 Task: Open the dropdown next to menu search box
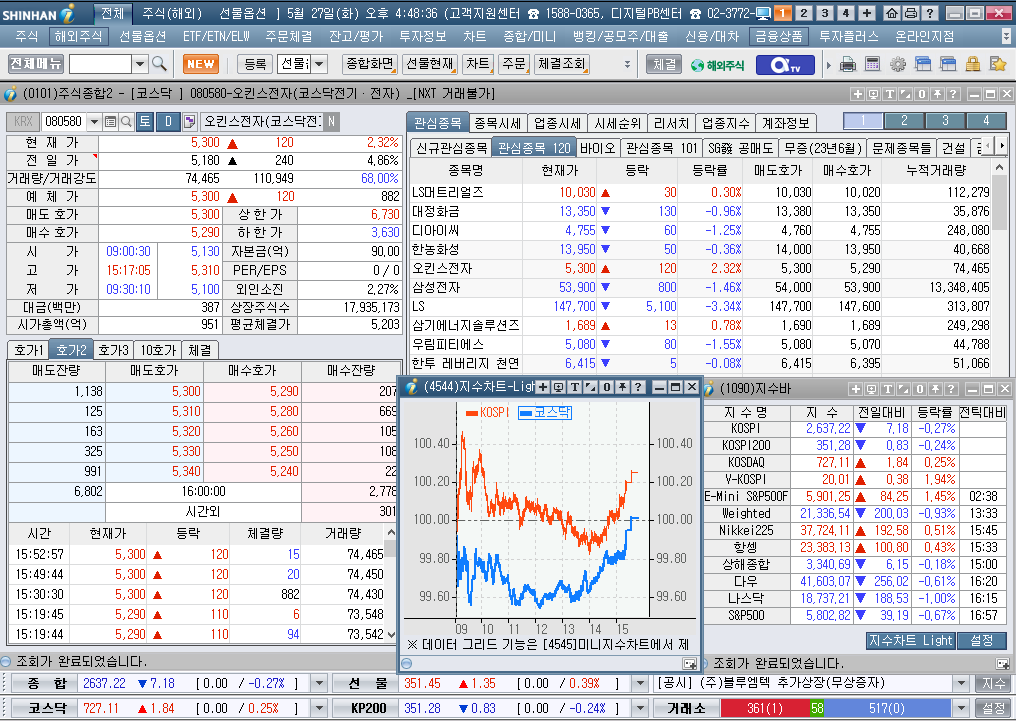(x=140, y=64)
